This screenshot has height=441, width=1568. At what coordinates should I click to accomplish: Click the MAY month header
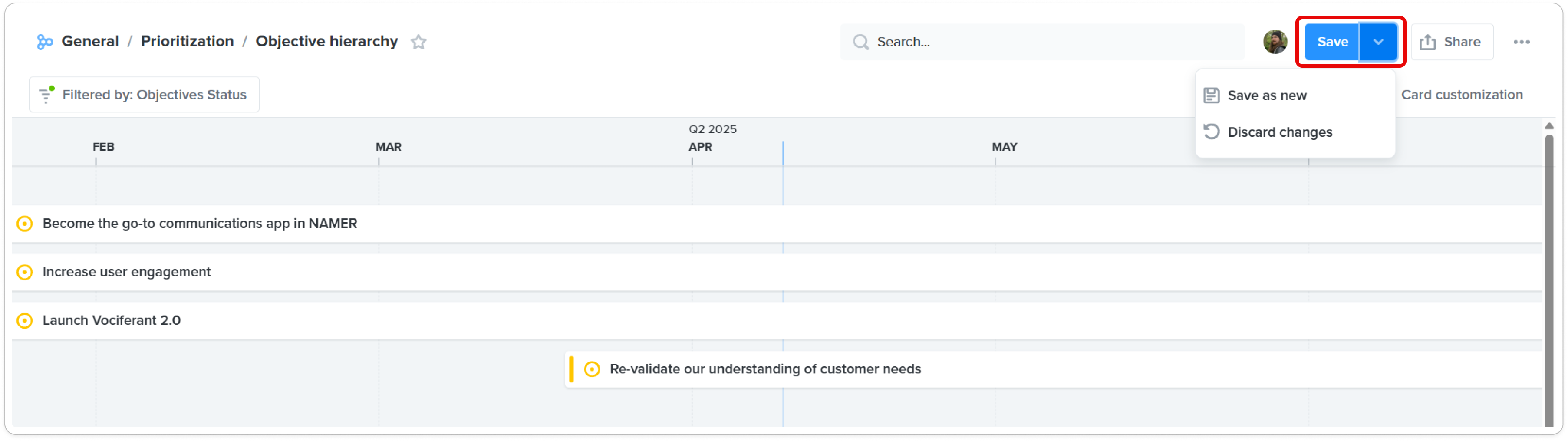[1005, 147]
